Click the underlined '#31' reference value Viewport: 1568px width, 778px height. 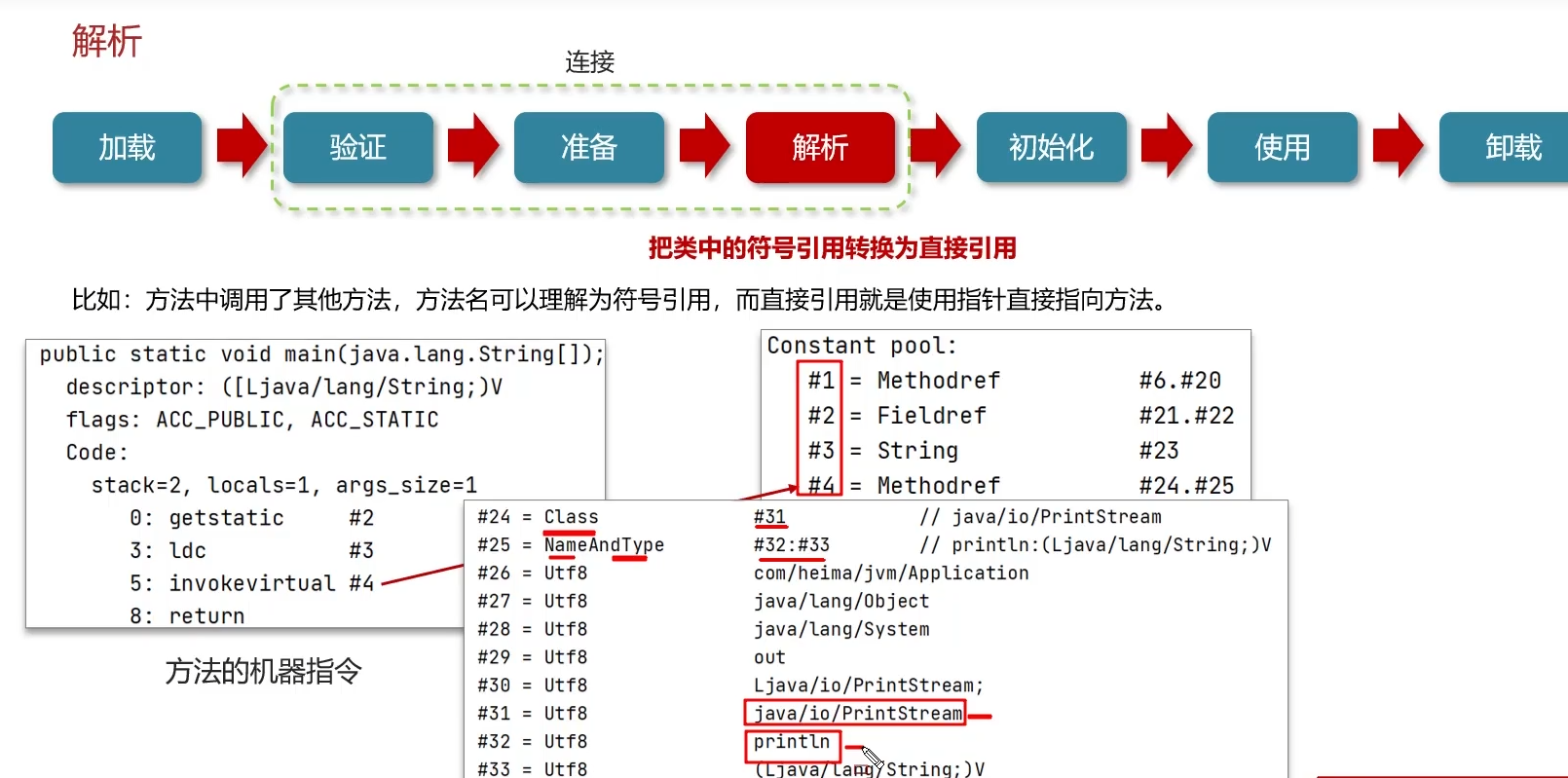[x=769, y=517]
